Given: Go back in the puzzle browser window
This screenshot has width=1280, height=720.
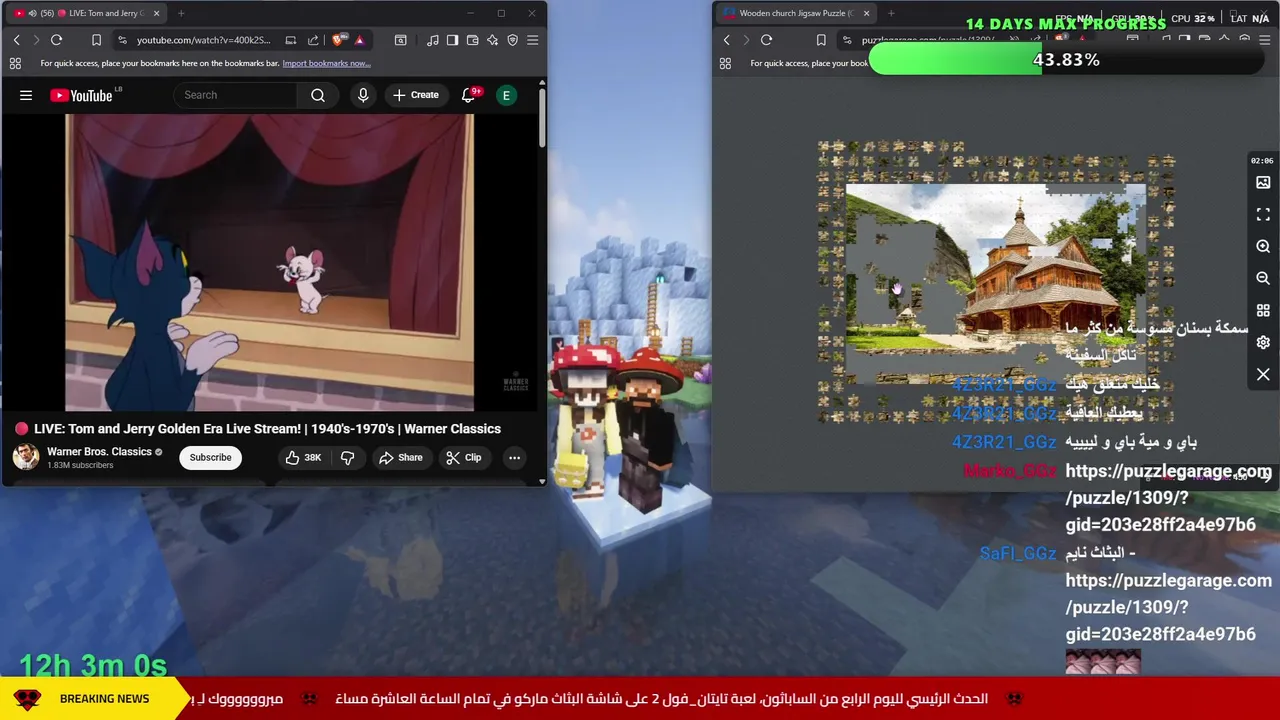Looking at the screenshot, I should (x=726, y=40).
